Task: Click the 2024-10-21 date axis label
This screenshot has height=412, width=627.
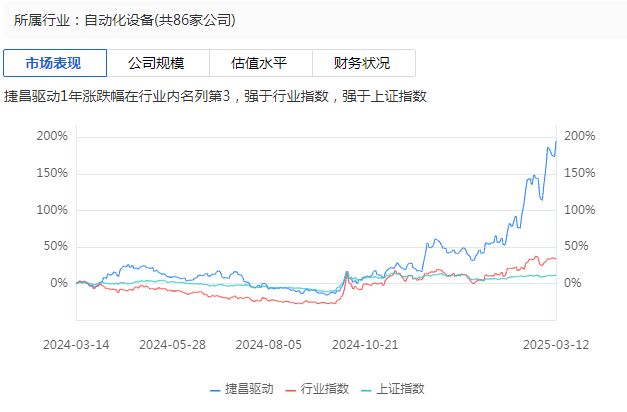Action: (365, 345)
